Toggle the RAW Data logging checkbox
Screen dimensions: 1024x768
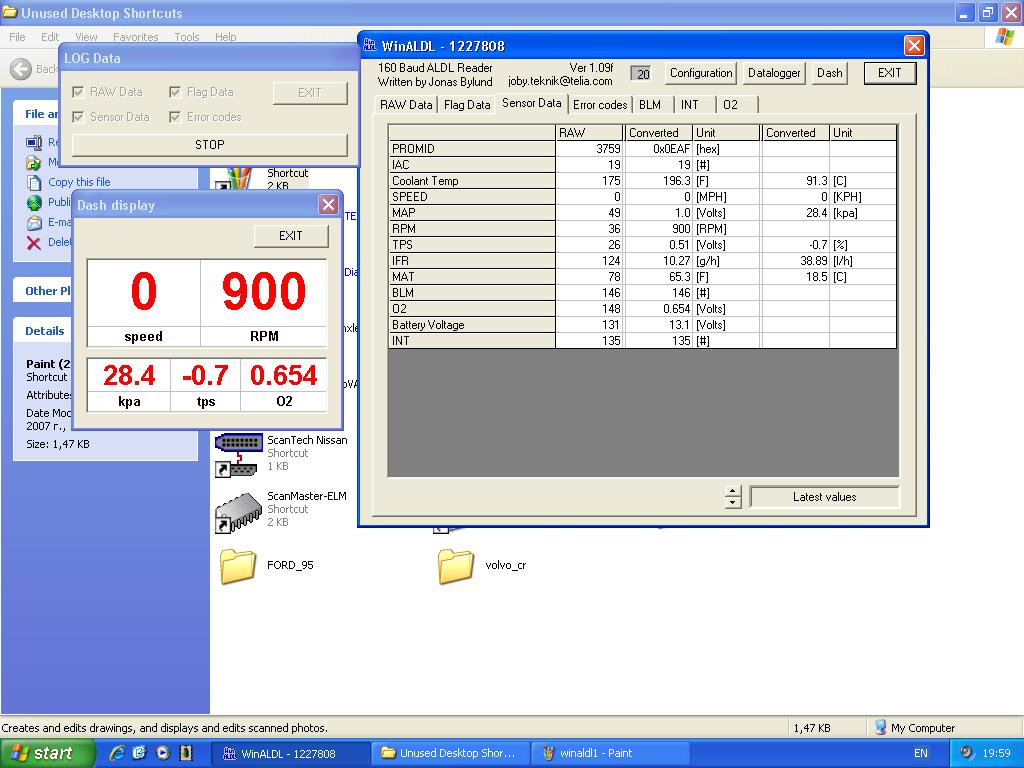click(x=78, y=92)
